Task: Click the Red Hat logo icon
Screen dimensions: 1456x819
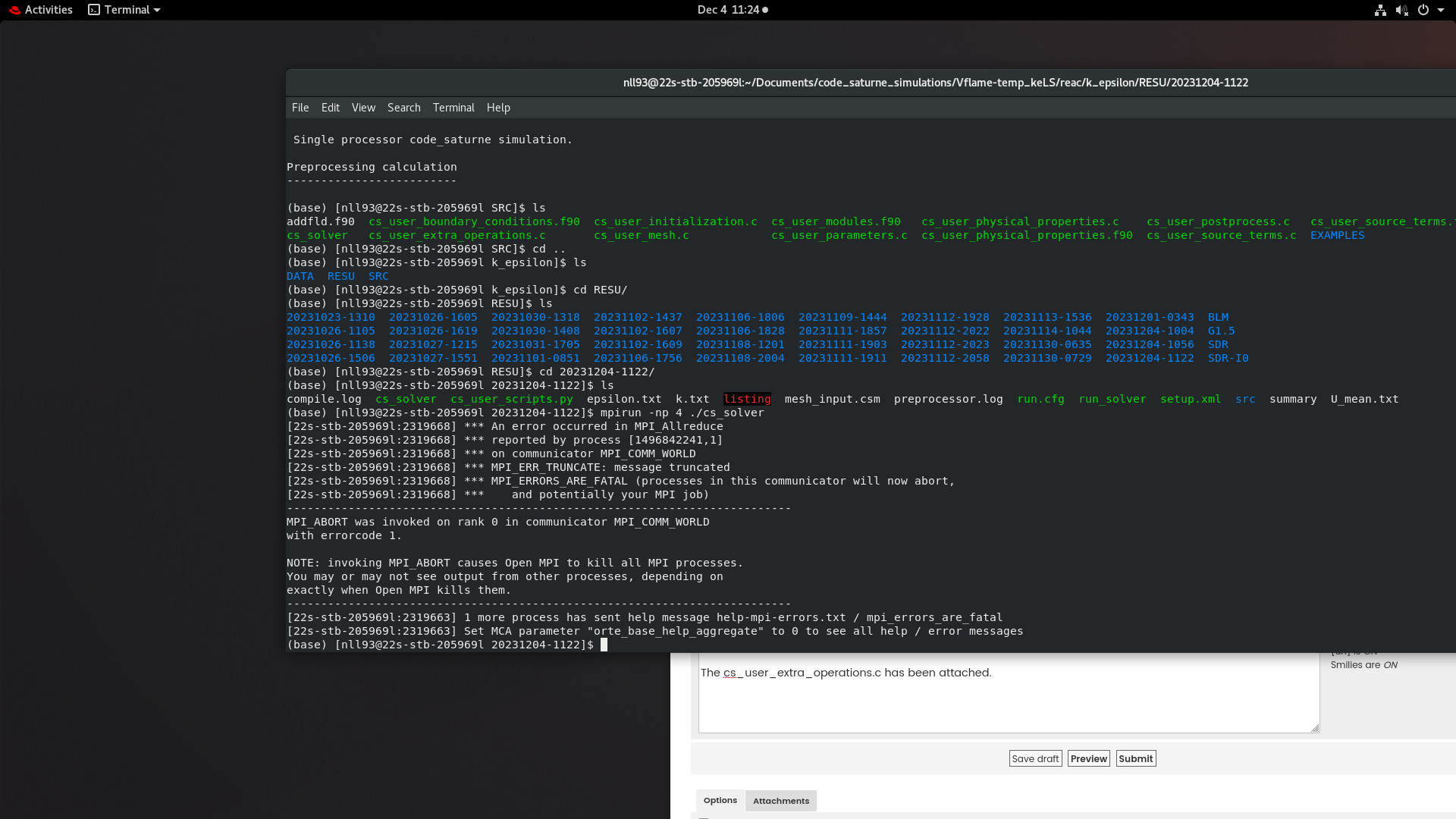Action: [x=14, y=10]
